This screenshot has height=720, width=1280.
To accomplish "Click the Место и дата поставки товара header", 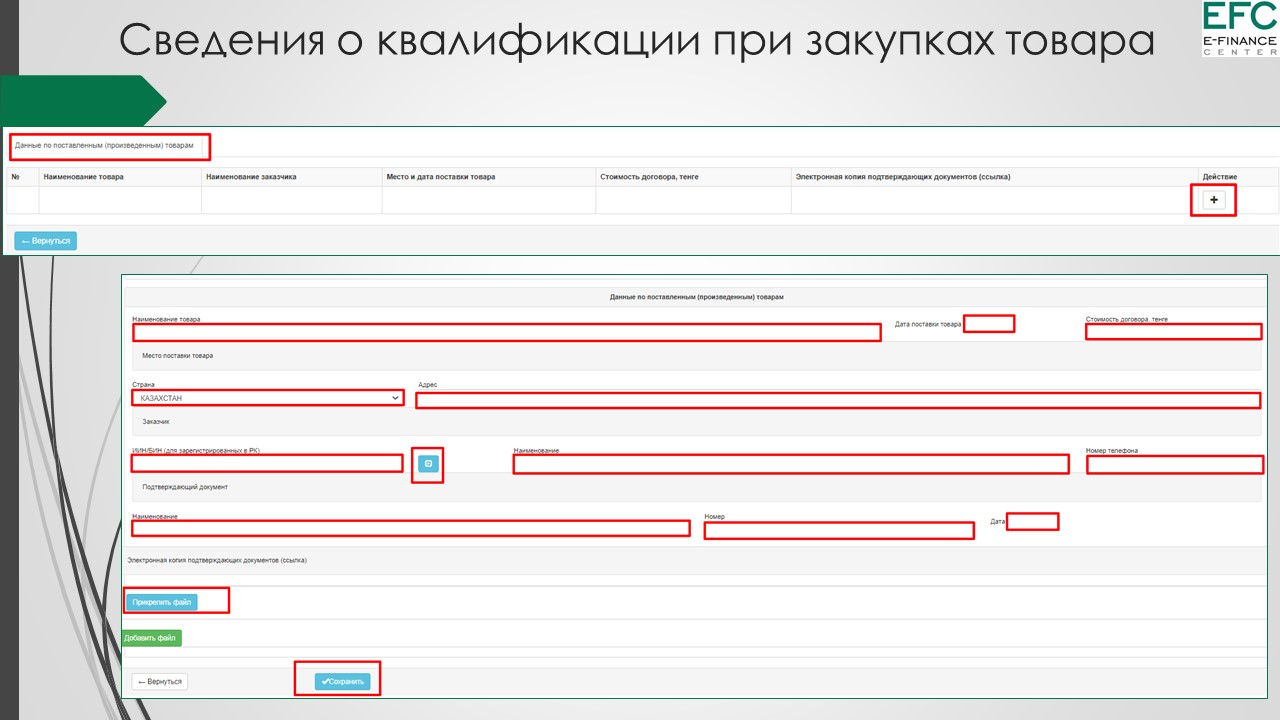I will click(440, 177).
